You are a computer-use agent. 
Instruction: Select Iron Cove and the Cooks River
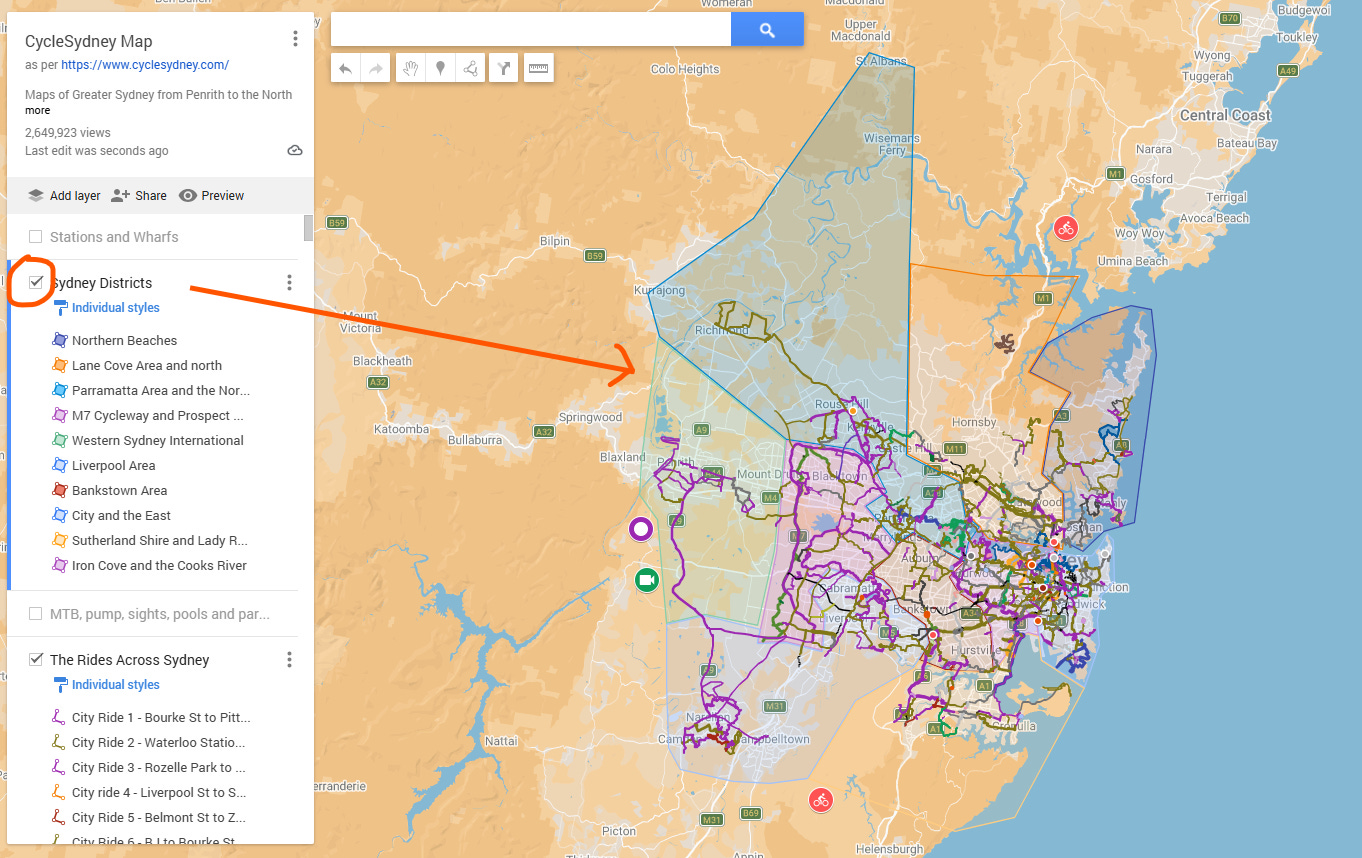pos(159,565)
